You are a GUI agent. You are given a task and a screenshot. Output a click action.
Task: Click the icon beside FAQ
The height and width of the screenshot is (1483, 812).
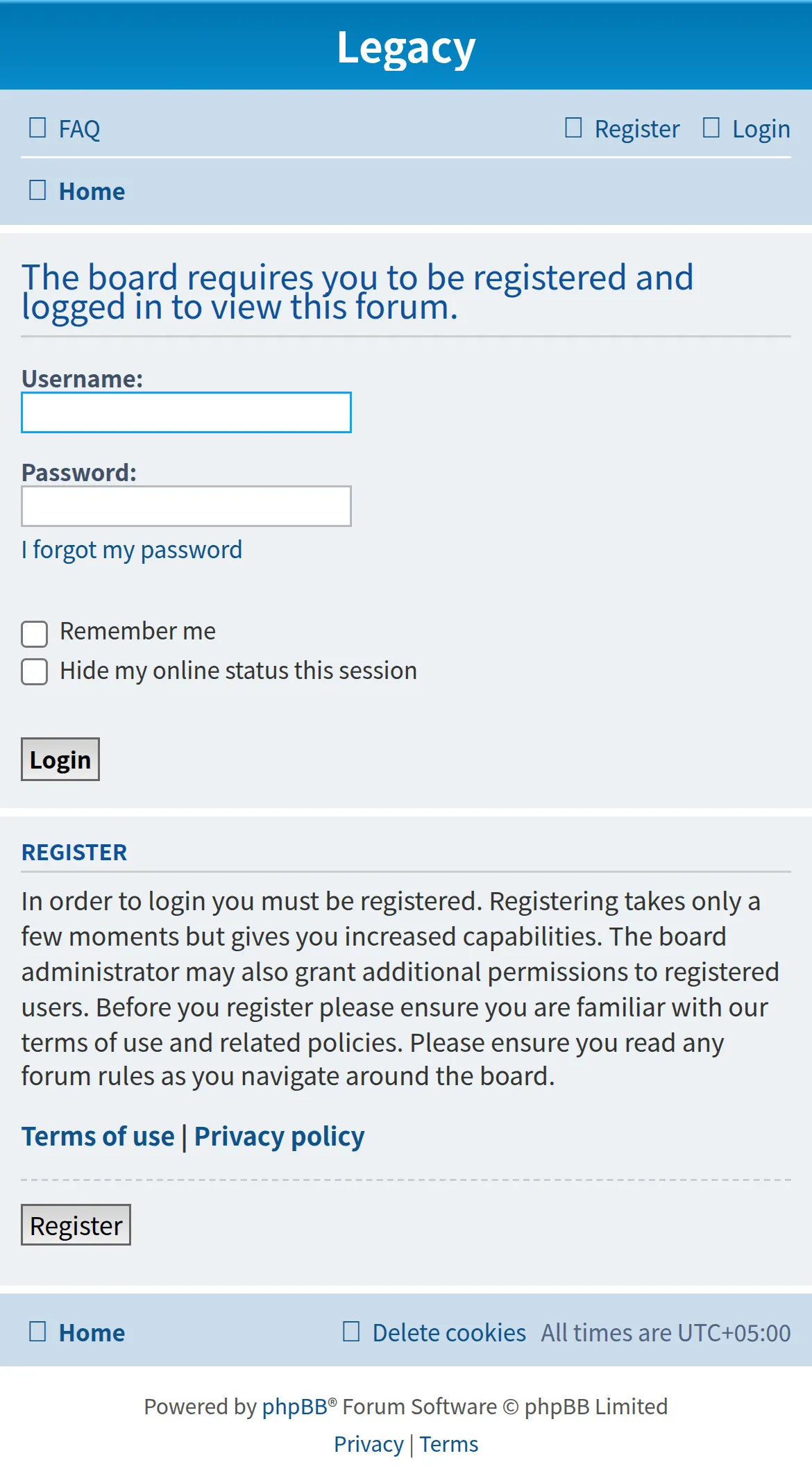tap(37, 128)
